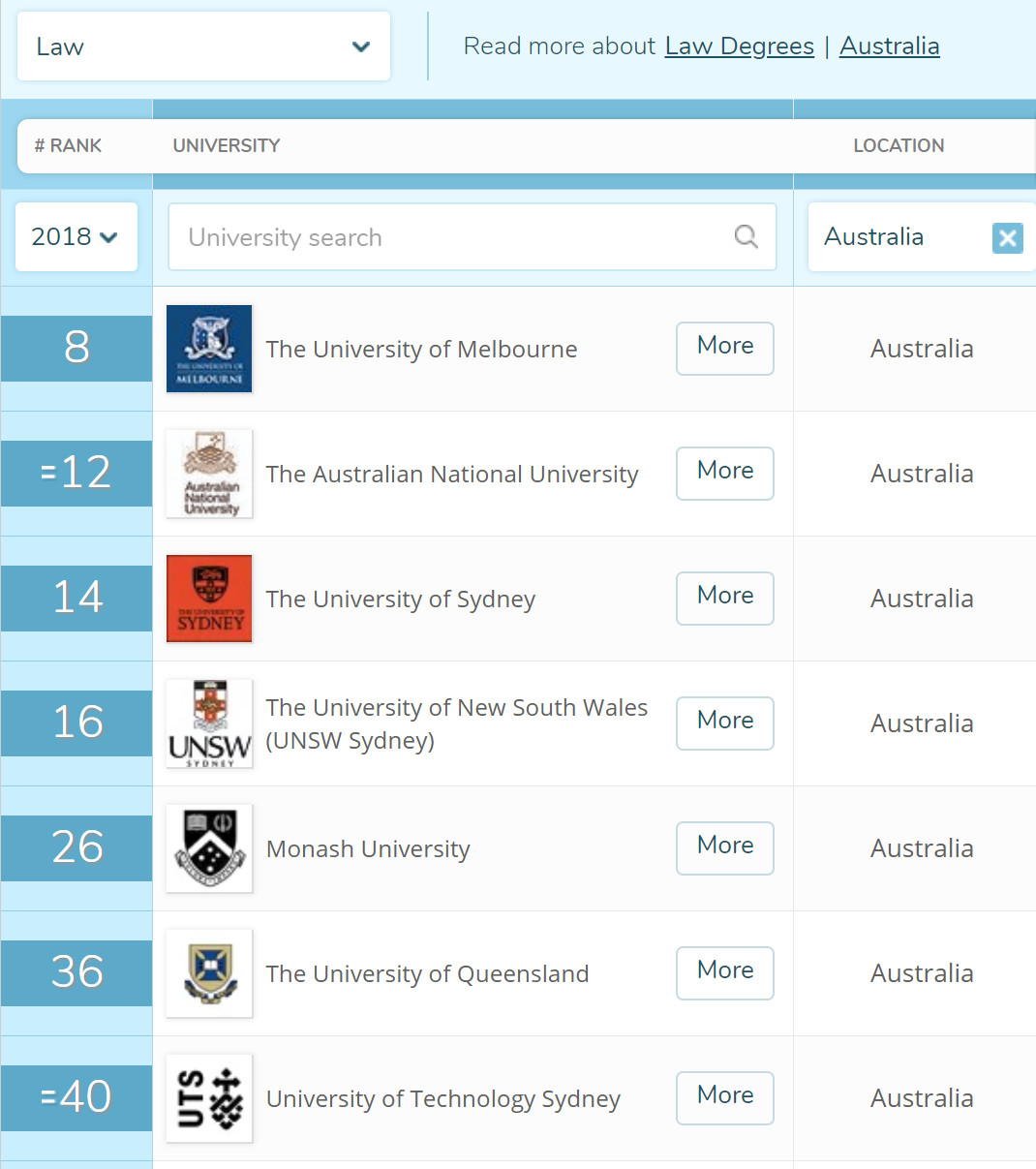Screen dimensions: 1036x1169
Task: Click rank 16 cell
Action: tap(76, 723)
